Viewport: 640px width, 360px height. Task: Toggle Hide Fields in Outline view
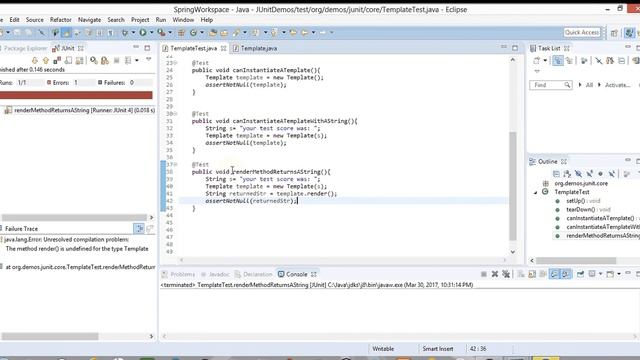click(578, 174)
